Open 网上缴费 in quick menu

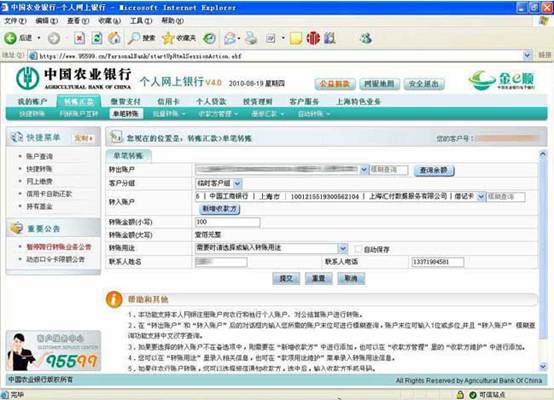coord(40,181)
